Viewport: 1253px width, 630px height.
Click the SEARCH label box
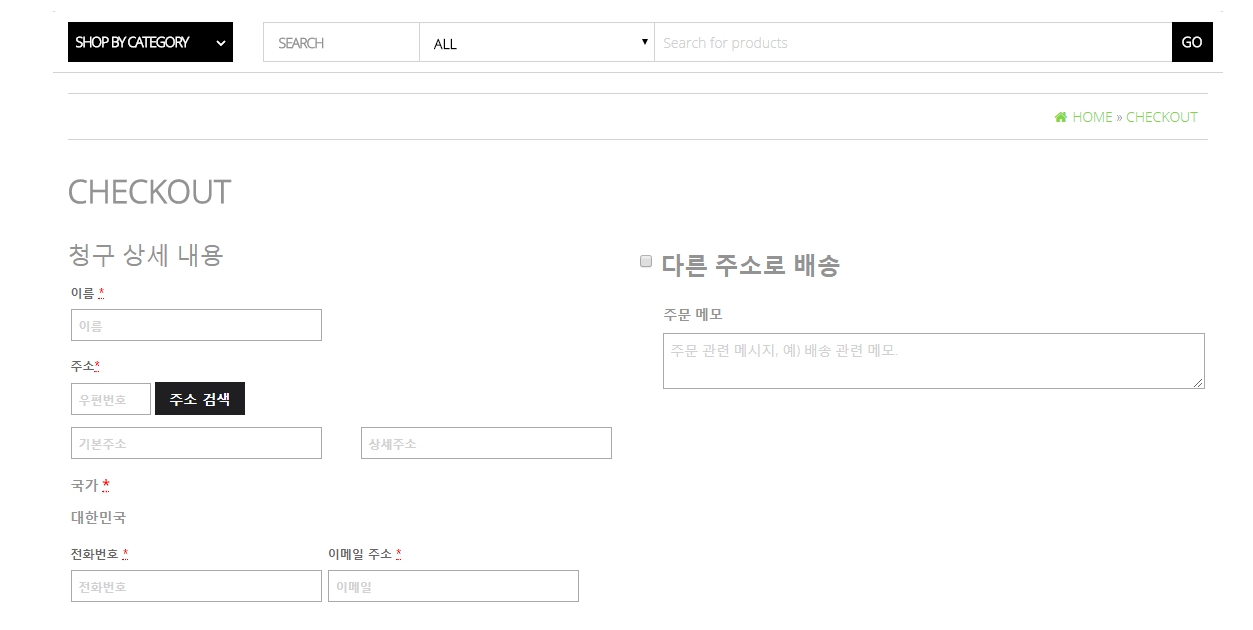341,43
